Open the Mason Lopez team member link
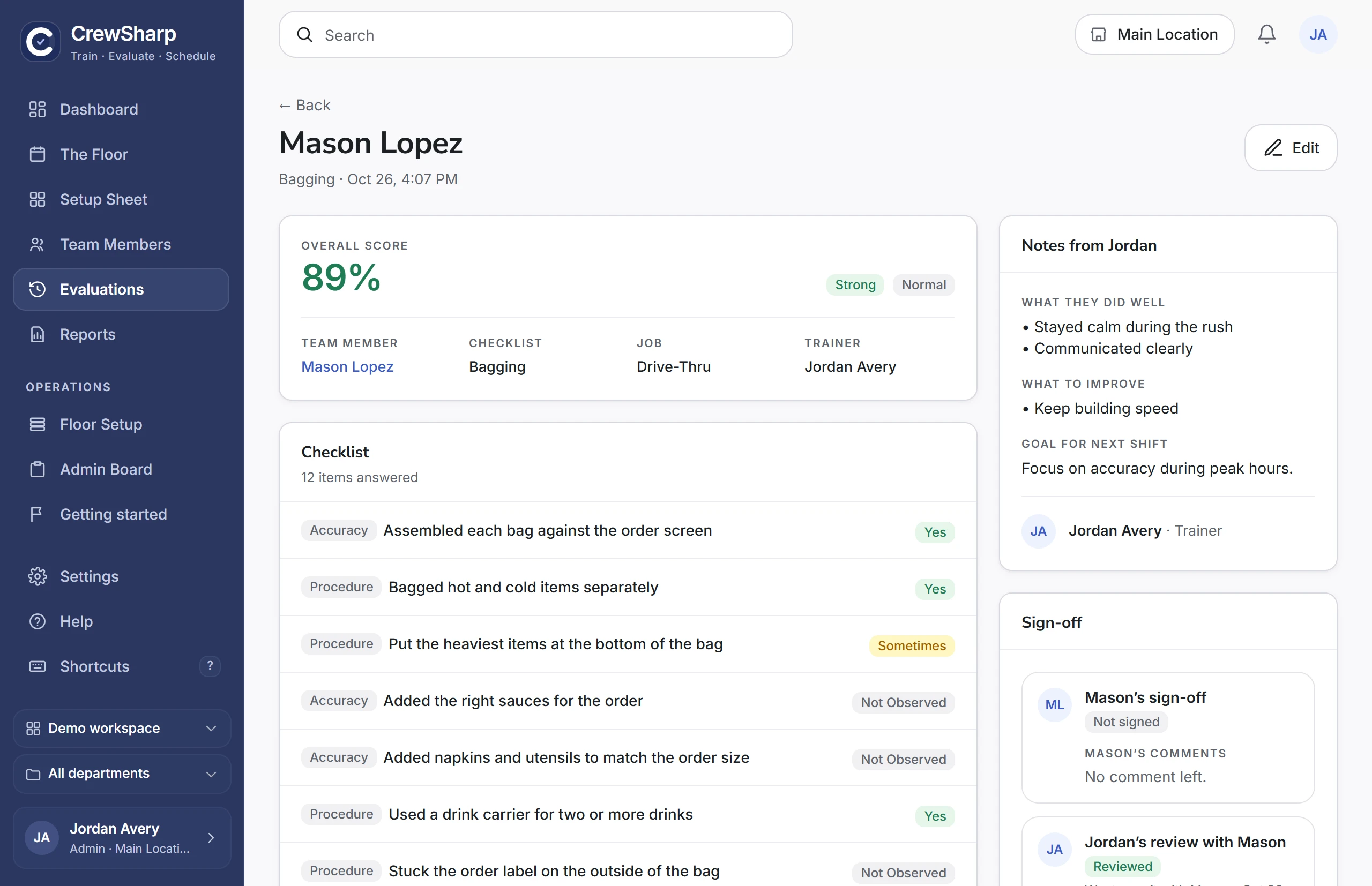The height and width of the screenshot is (886, 1372). tap(347, 366)
